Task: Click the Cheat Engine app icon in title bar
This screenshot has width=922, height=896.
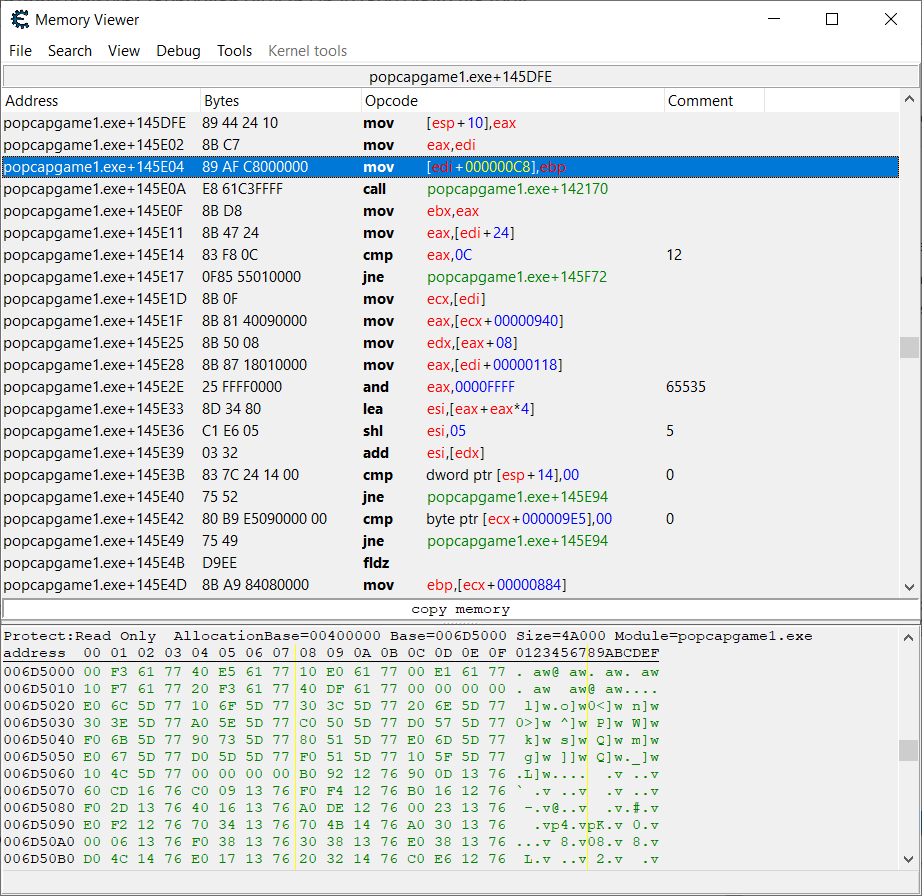Action: pos(20,19)
